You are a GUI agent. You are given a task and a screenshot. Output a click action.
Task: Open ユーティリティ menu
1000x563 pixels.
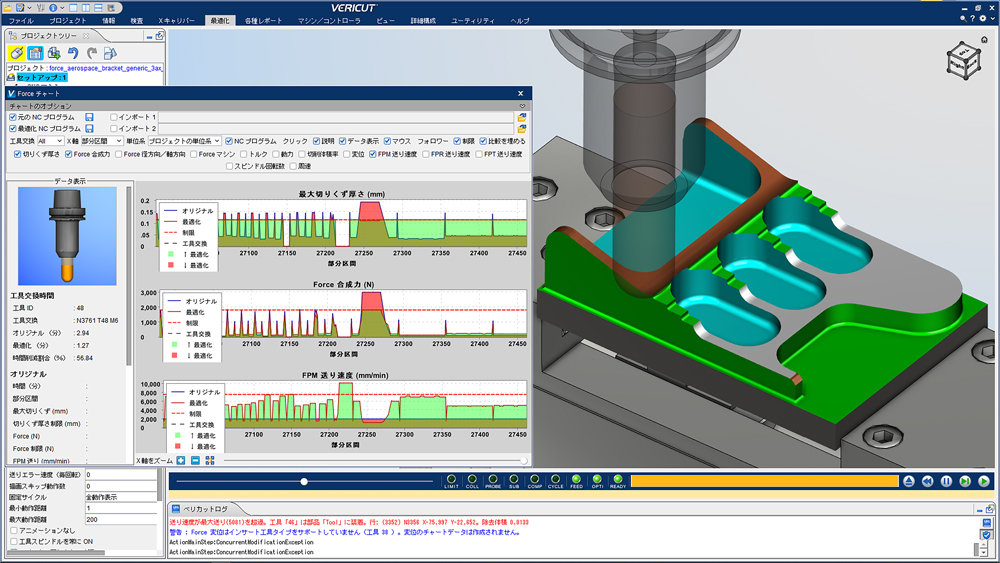point(473,20)
